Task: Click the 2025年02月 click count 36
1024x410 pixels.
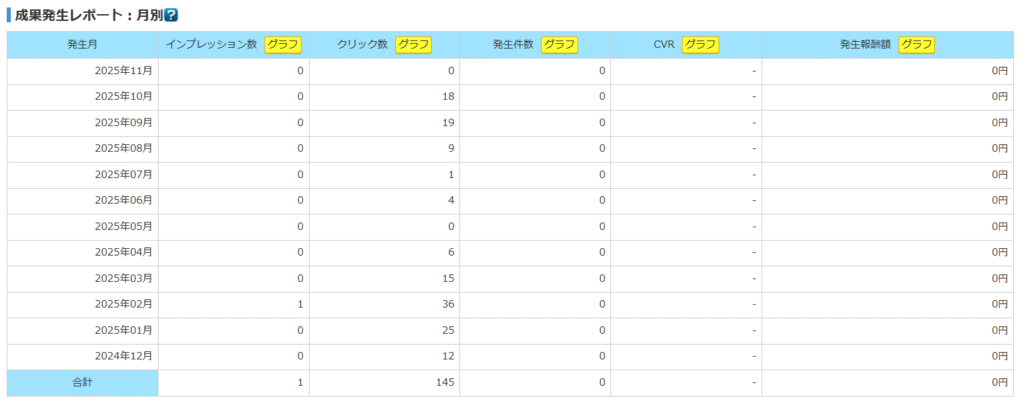Action: [x=447, y=304]
